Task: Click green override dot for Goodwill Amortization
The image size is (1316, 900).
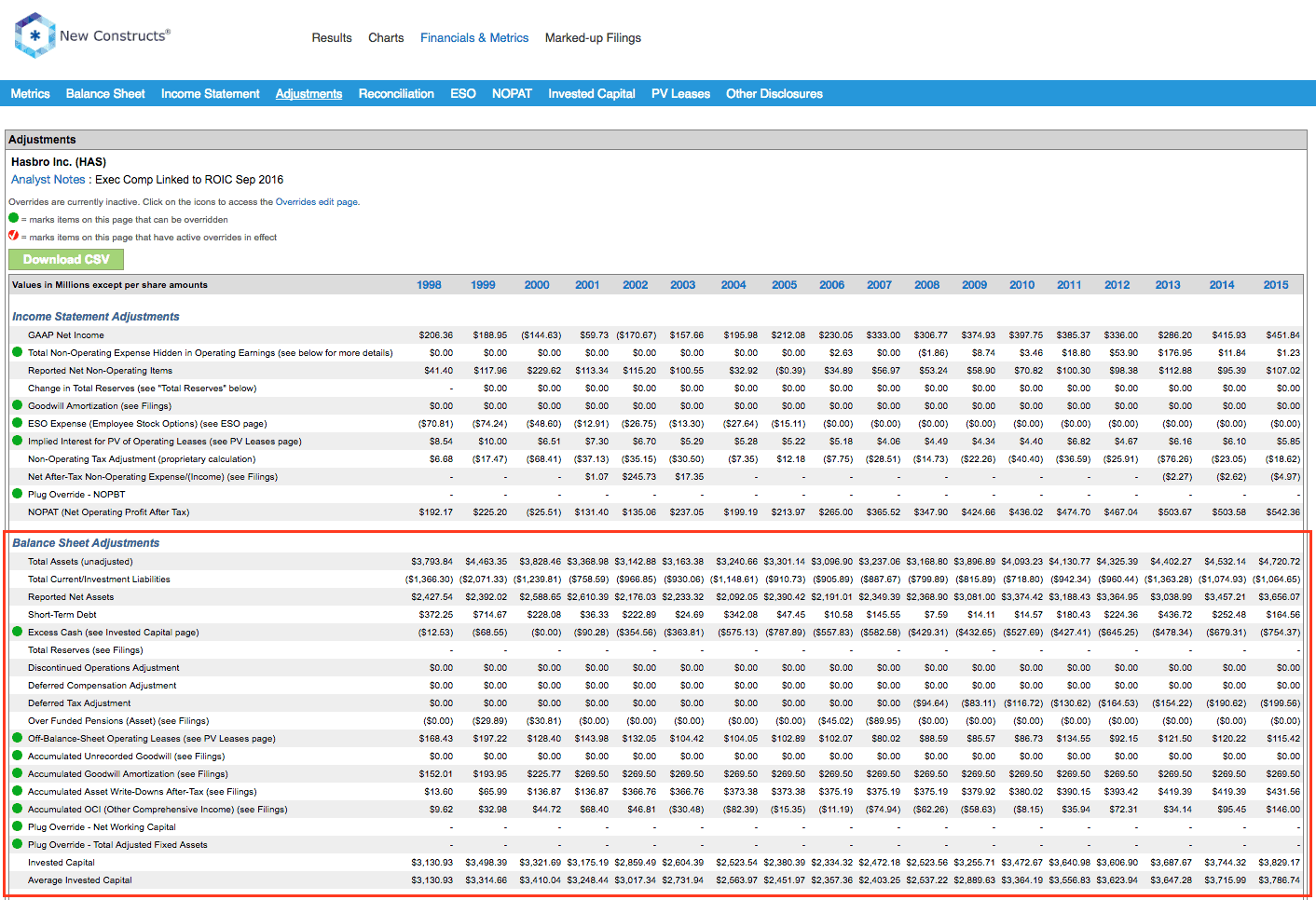Action: pos(17,405)
